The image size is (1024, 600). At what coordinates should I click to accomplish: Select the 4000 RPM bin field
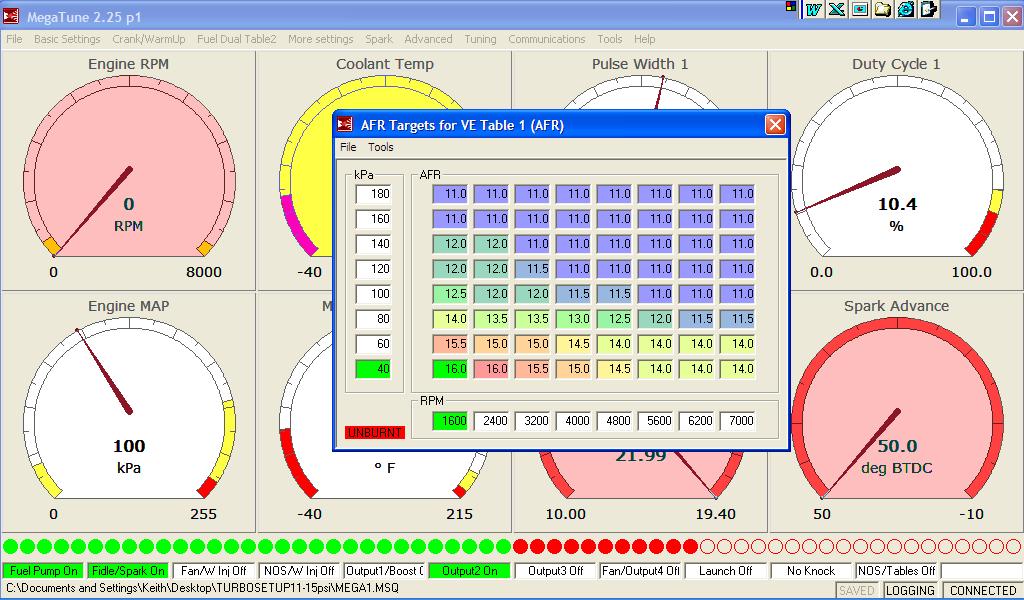click(573, 421)
